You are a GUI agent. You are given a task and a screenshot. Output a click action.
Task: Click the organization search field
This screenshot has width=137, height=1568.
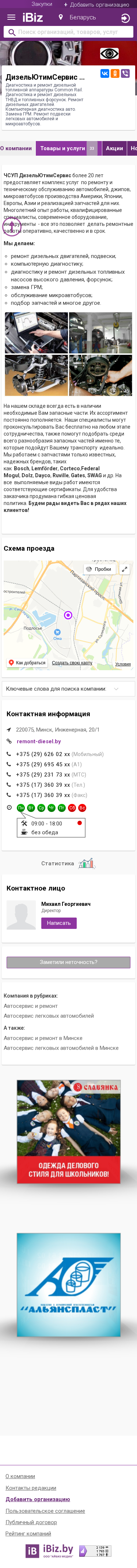tap(68, 32)
